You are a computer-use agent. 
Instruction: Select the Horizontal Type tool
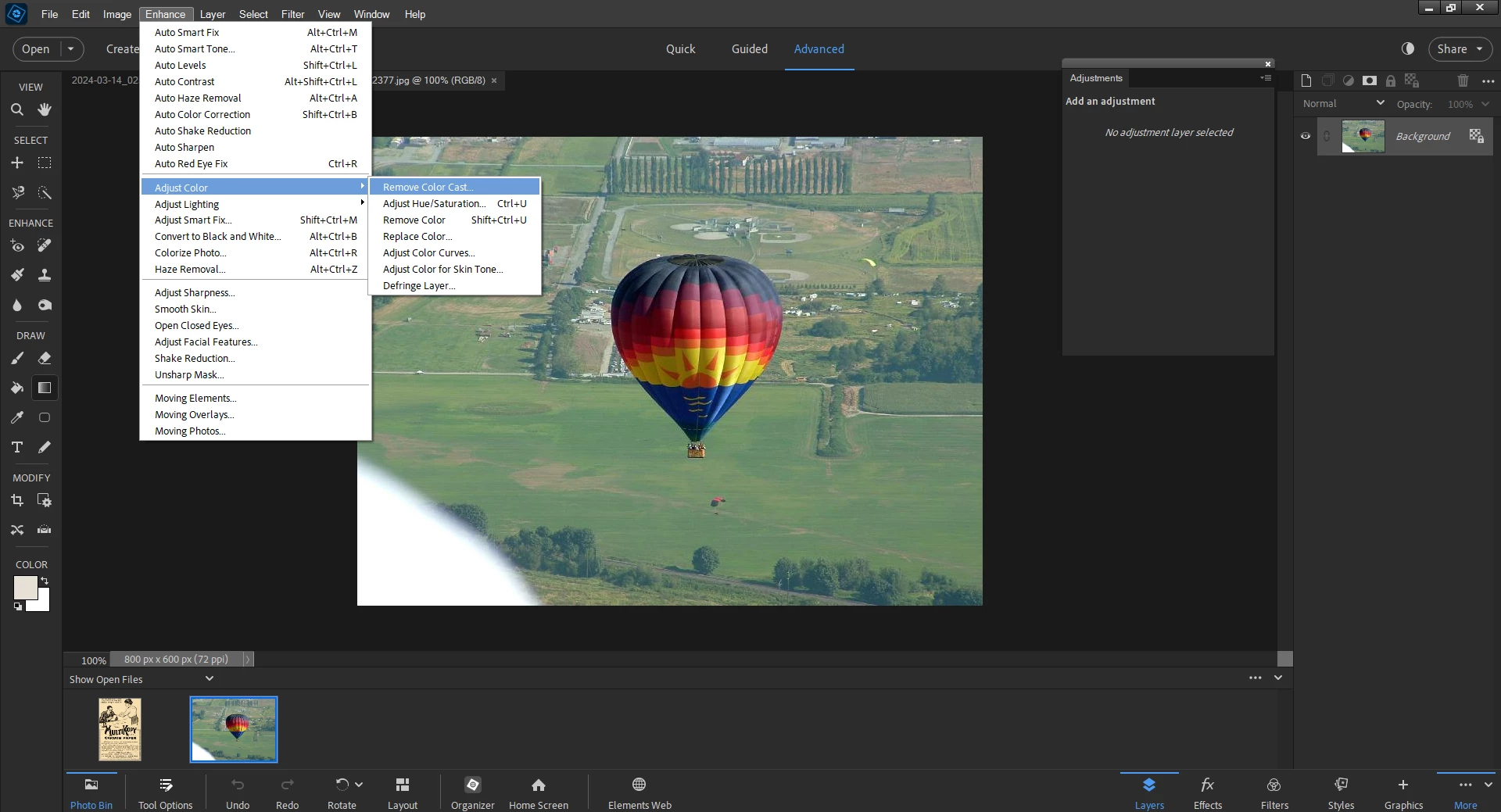[16, 447]
